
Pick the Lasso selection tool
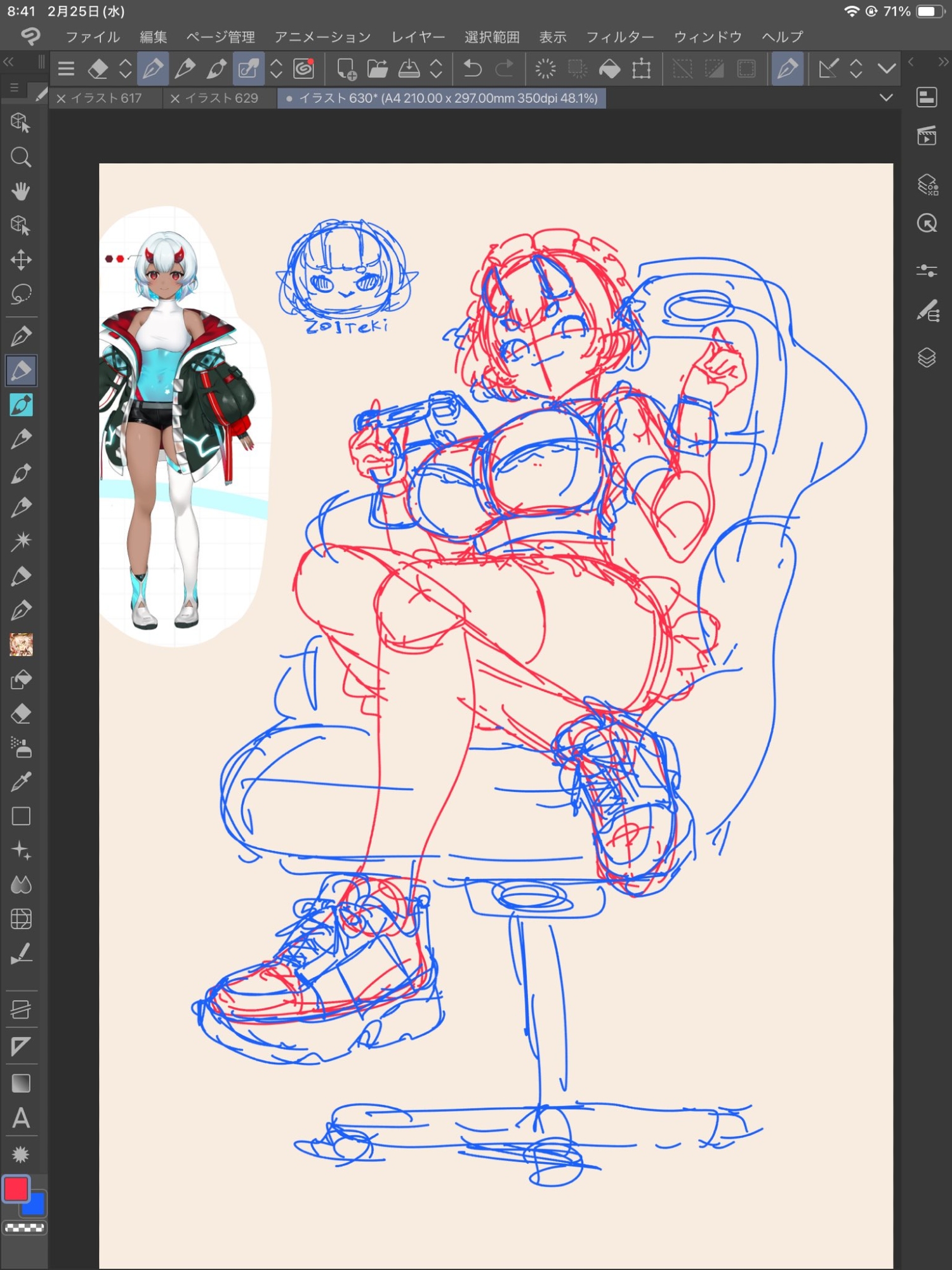pos(21,294)
